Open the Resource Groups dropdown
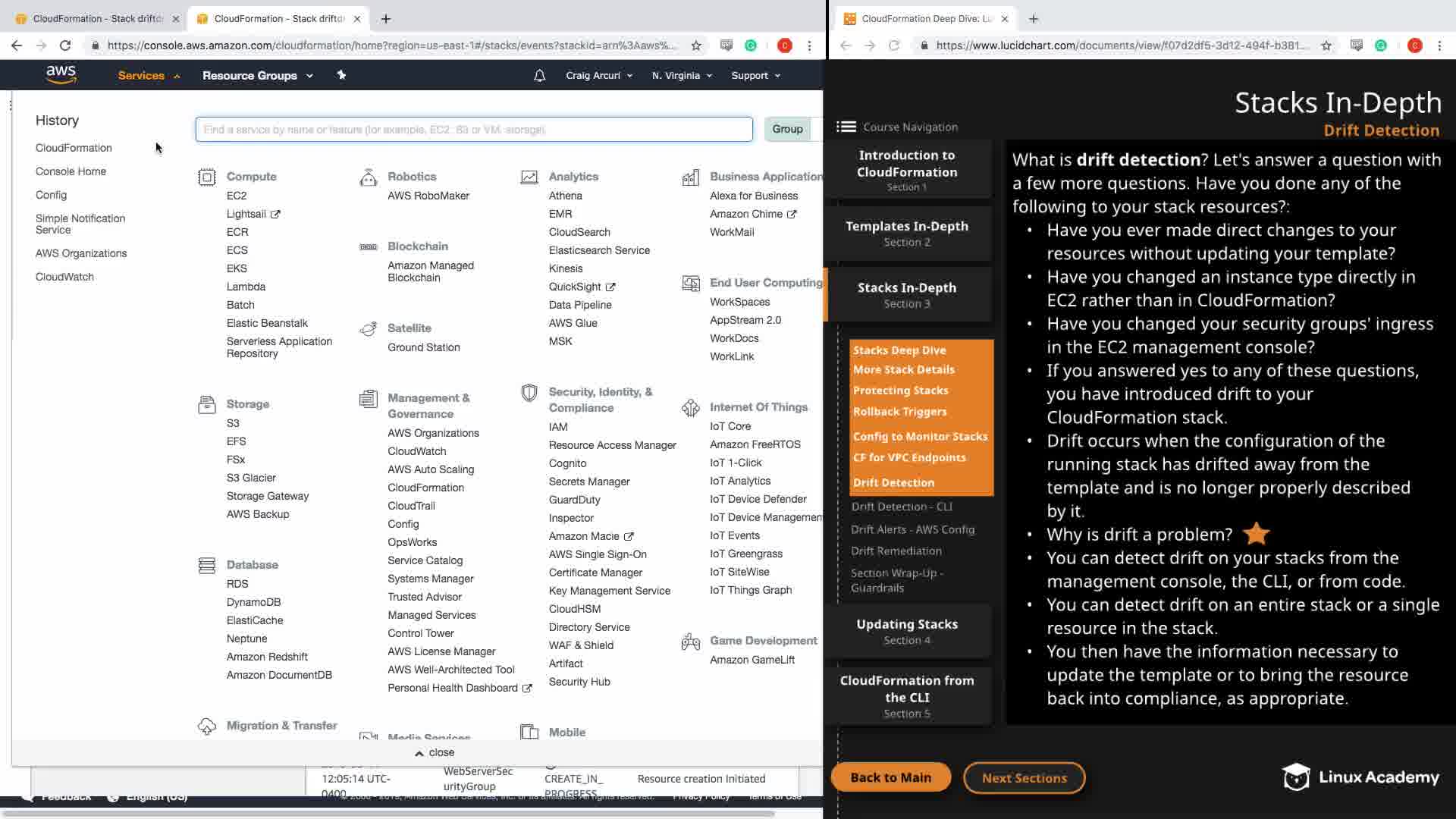The width and height of the screenshot is (1456, 819). [257, 75]
